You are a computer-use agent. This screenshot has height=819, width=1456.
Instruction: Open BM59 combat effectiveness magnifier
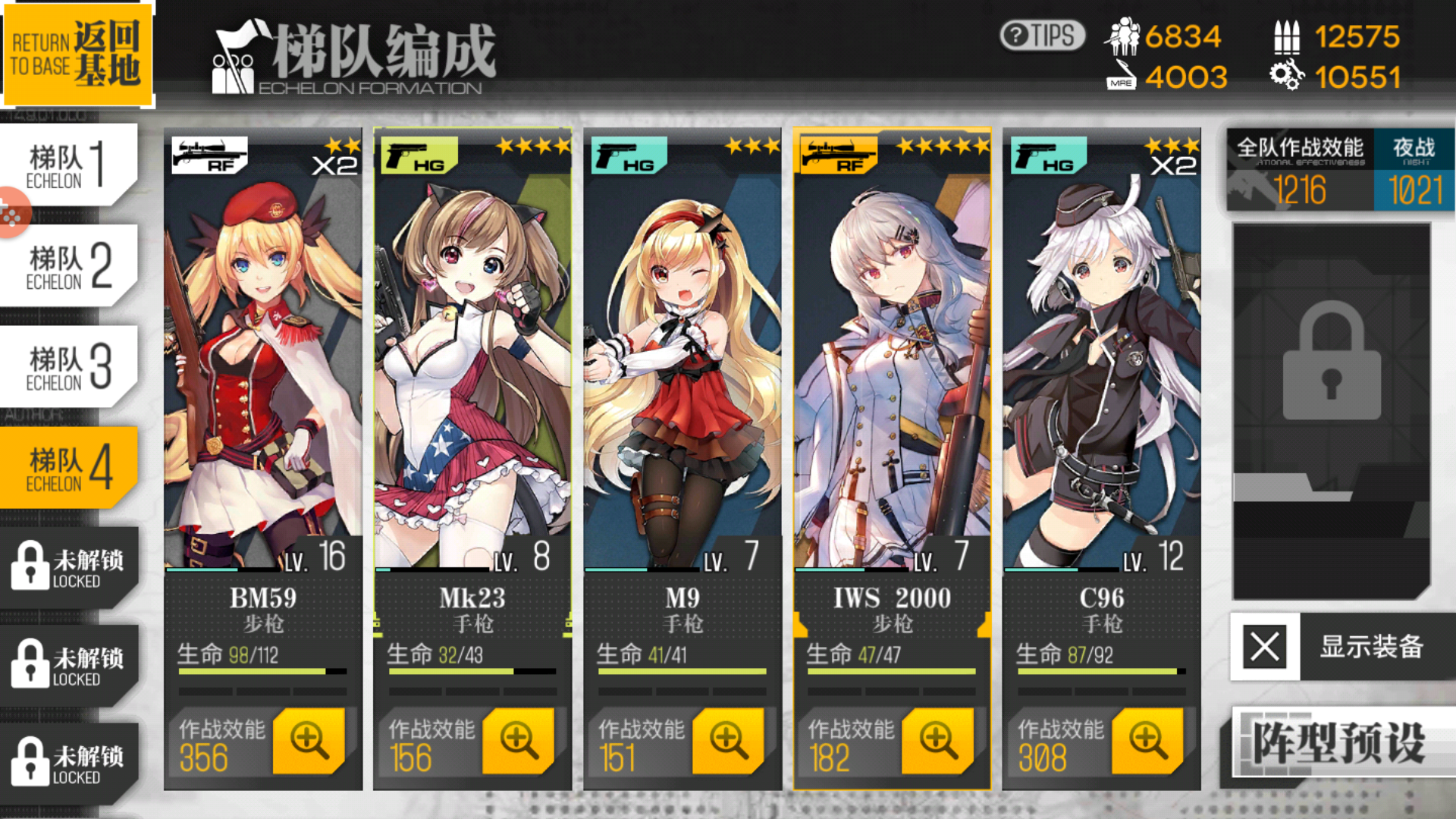pos(309,741)
